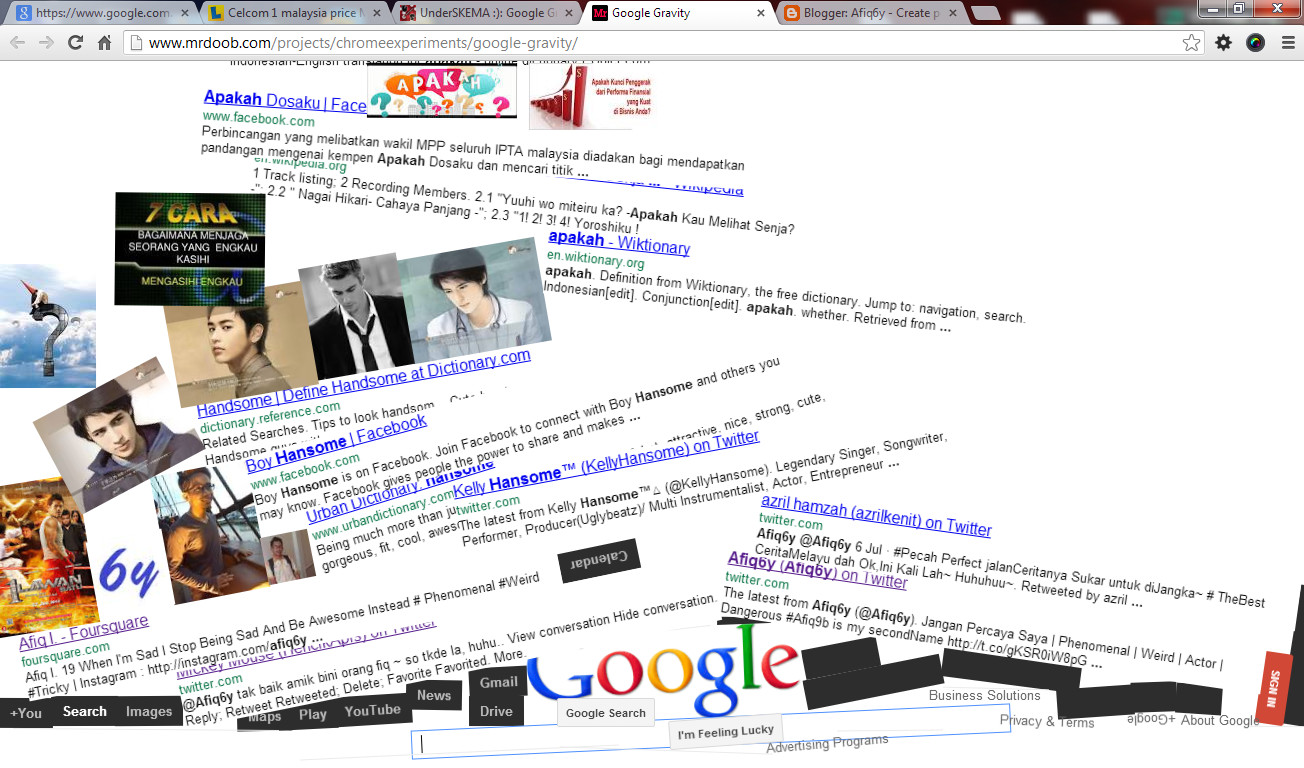
Task: Go back with the browser back arrow
Action: tap(19, 43)
